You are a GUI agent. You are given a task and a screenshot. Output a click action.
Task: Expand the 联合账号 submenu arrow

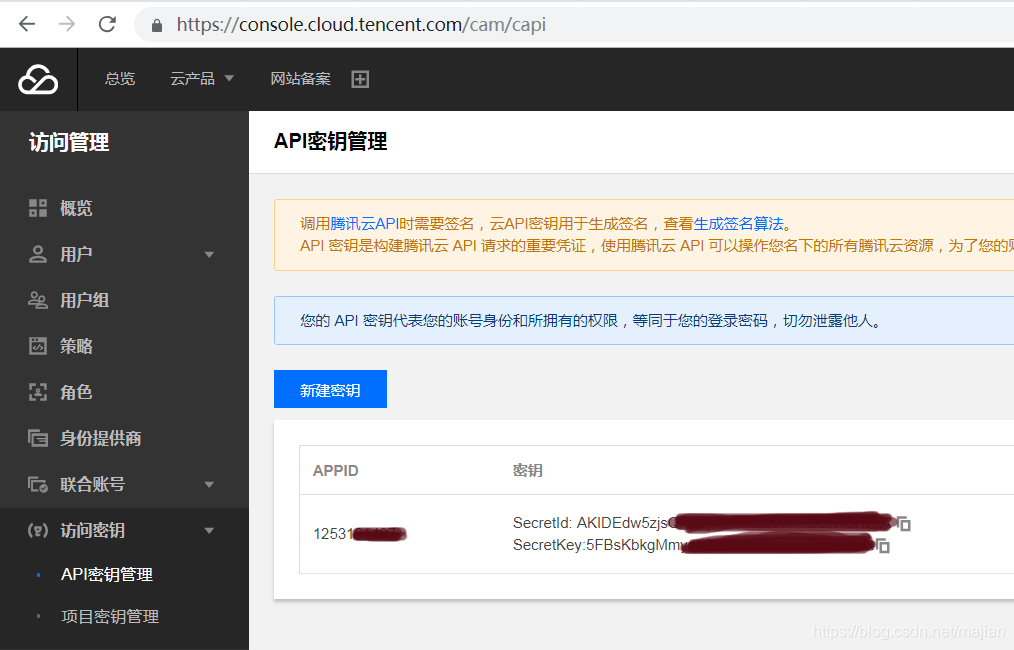209,484
